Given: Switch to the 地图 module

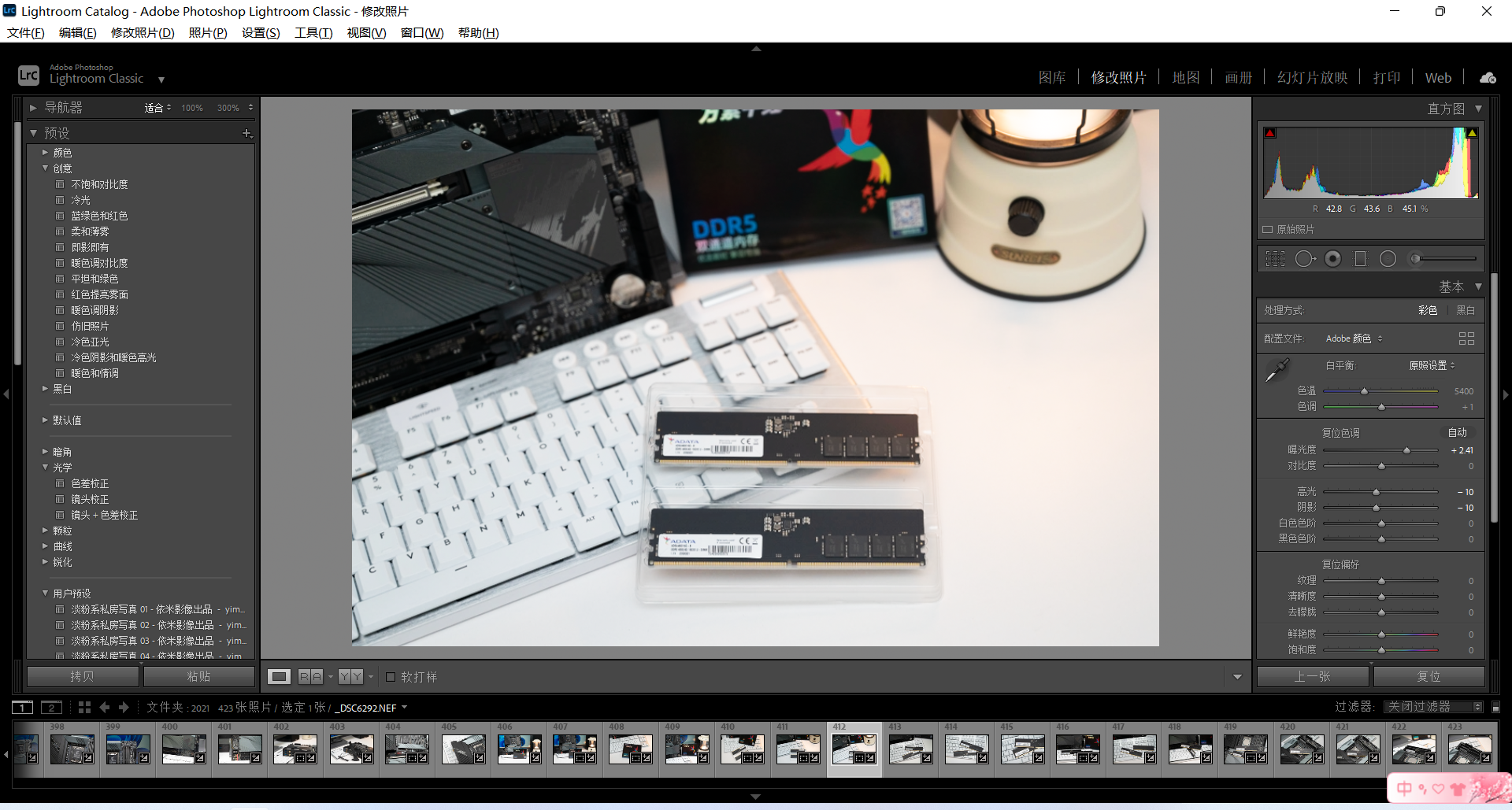Looking at the screenshot, I should tap(1186, 78).
